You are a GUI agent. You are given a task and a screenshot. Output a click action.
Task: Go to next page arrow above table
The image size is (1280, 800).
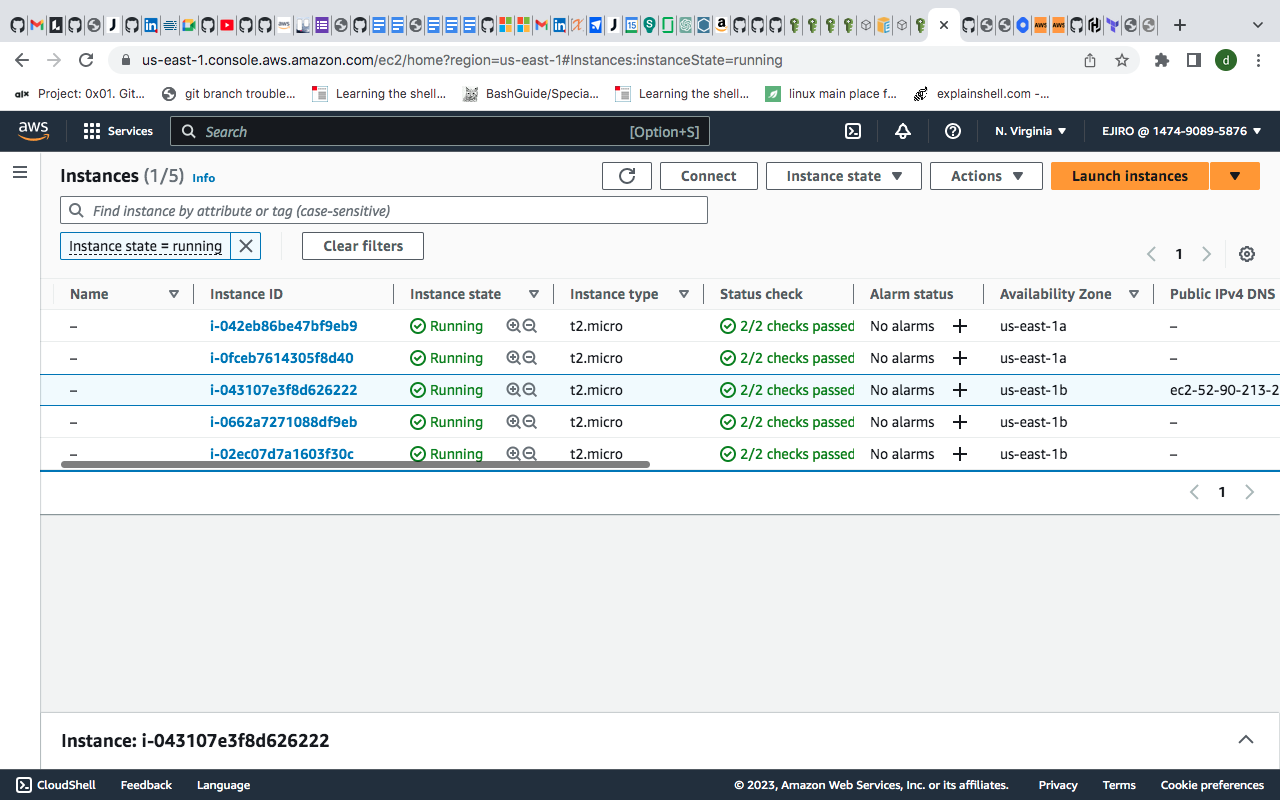click(x=1206, y=254)
